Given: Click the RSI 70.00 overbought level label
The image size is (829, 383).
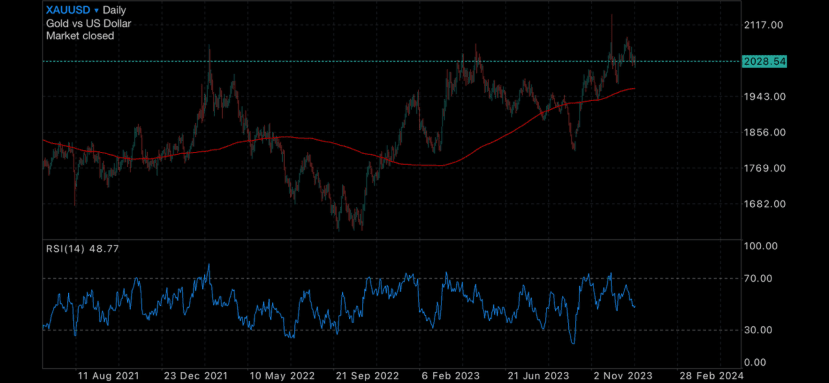Looking at the screenshot, I should pyautogui.click(x=762, y=278).
